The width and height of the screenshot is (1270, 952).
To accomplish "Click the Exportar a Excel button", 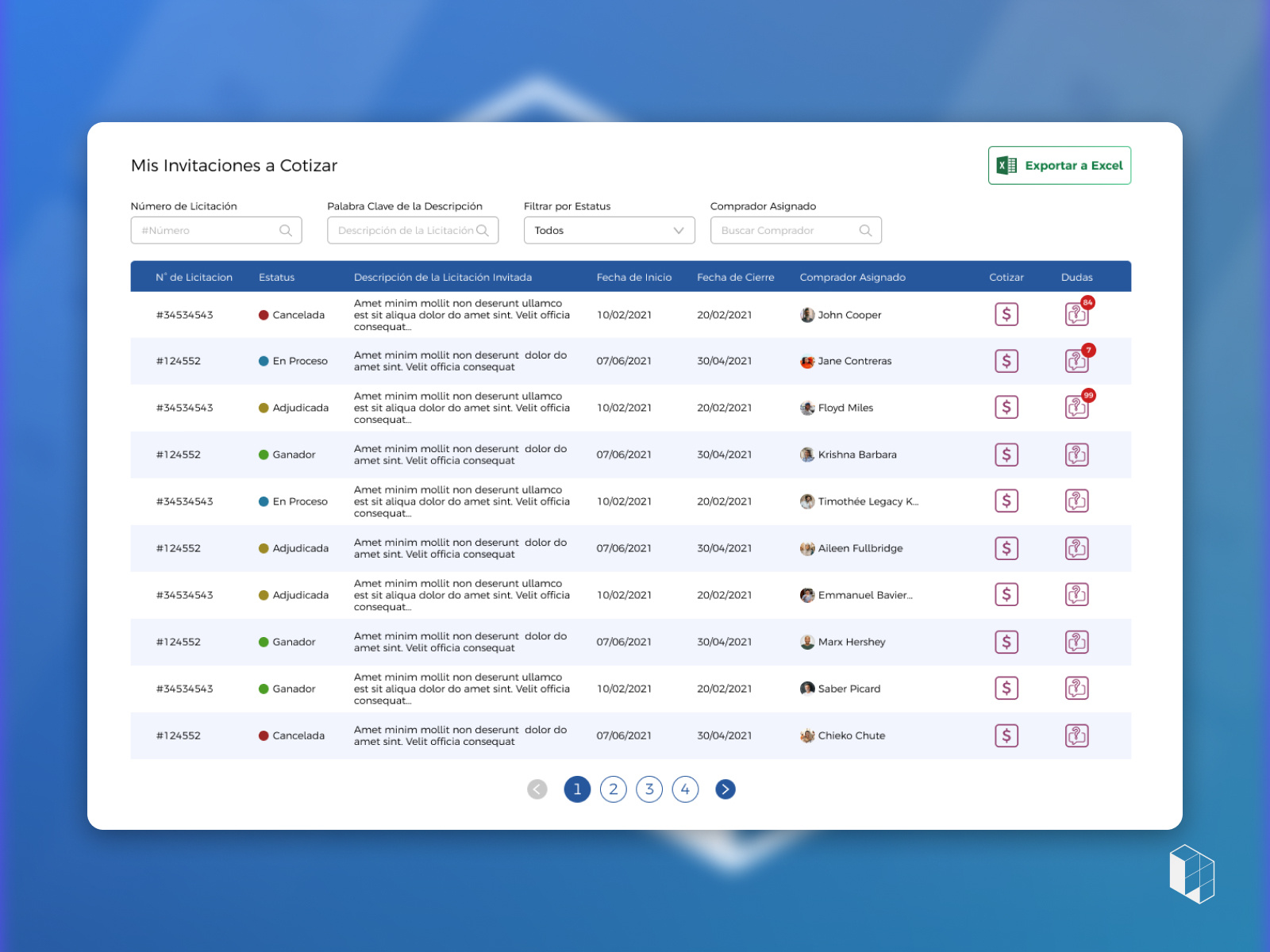I will pos(1060,165).
